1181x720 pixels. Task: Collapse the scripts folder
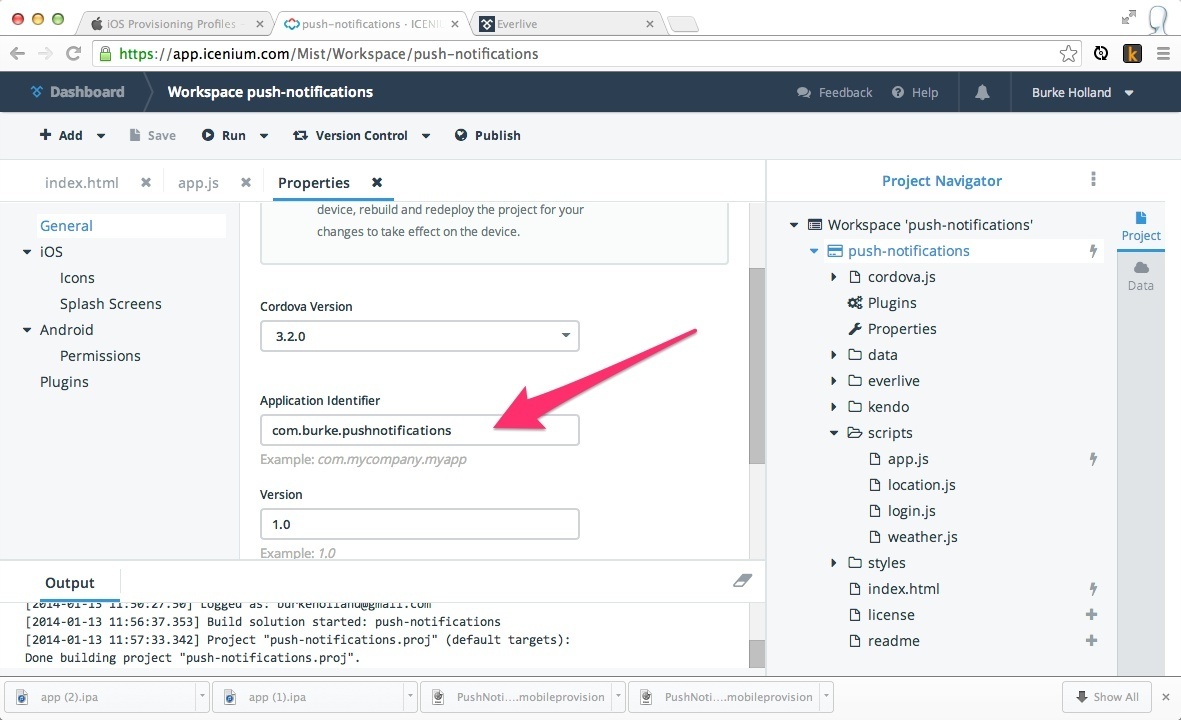pos(834,433)
